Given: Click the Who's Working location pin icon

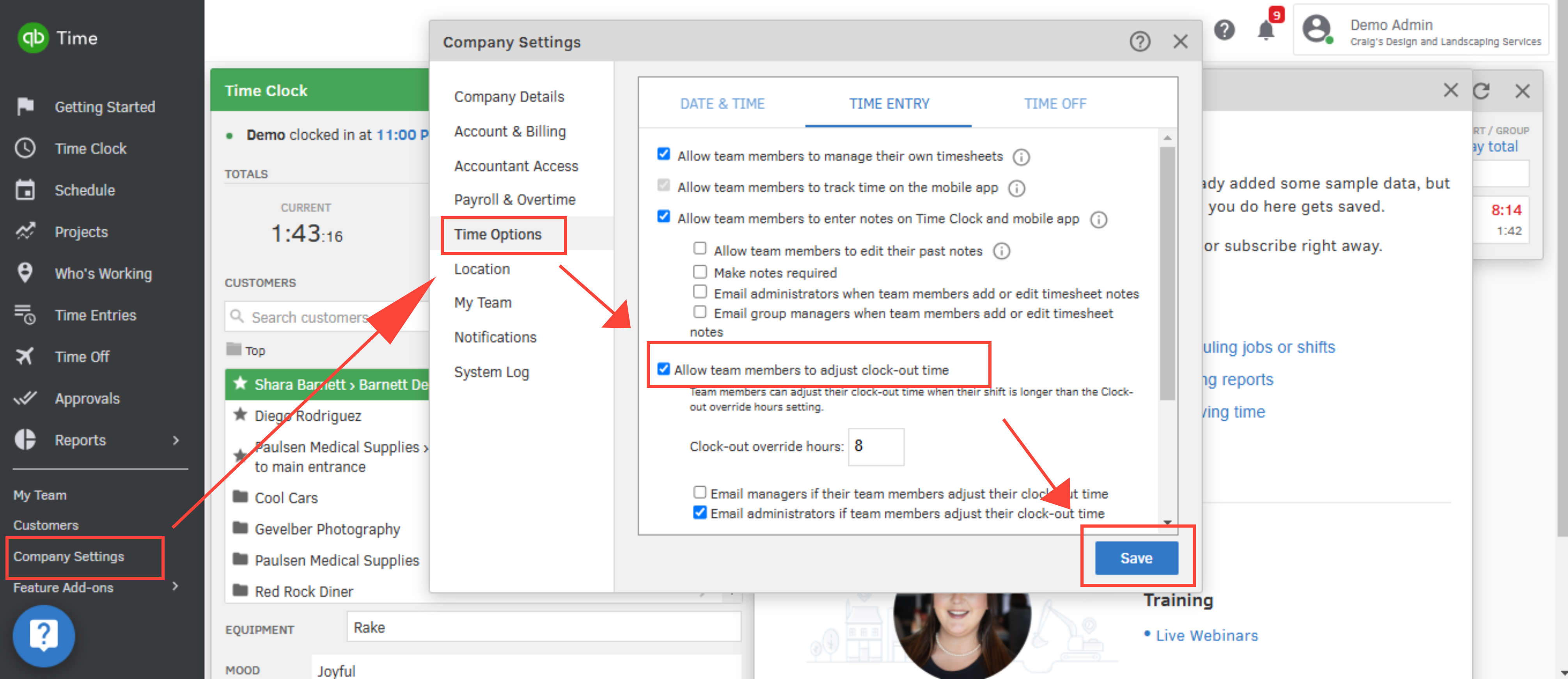Looking at the screenshot, I should [25, 273].
